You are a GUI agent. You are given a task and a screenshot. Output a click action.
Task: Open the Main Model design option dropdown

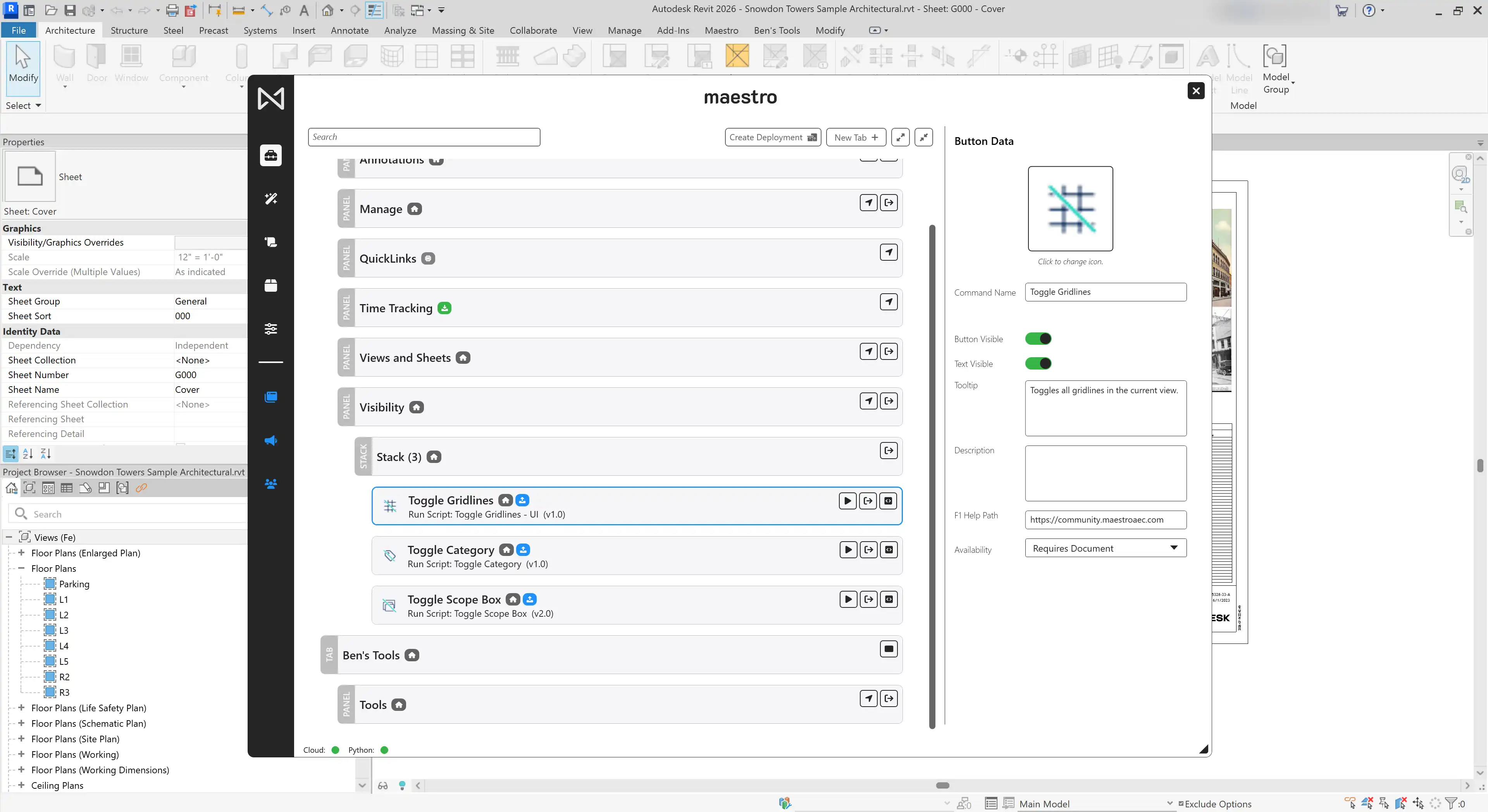point(1096,803)
